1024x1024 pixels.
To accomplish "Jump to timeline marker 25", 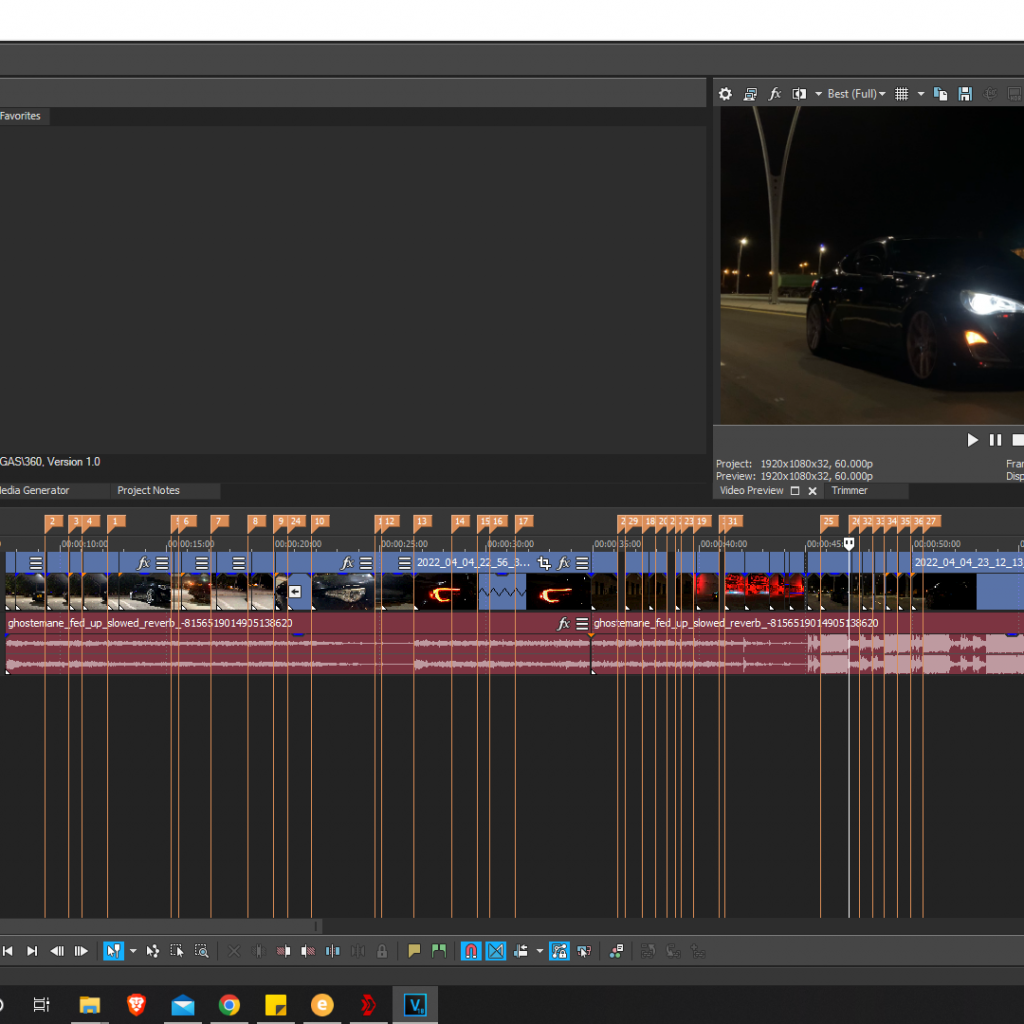I will (829, 521).
